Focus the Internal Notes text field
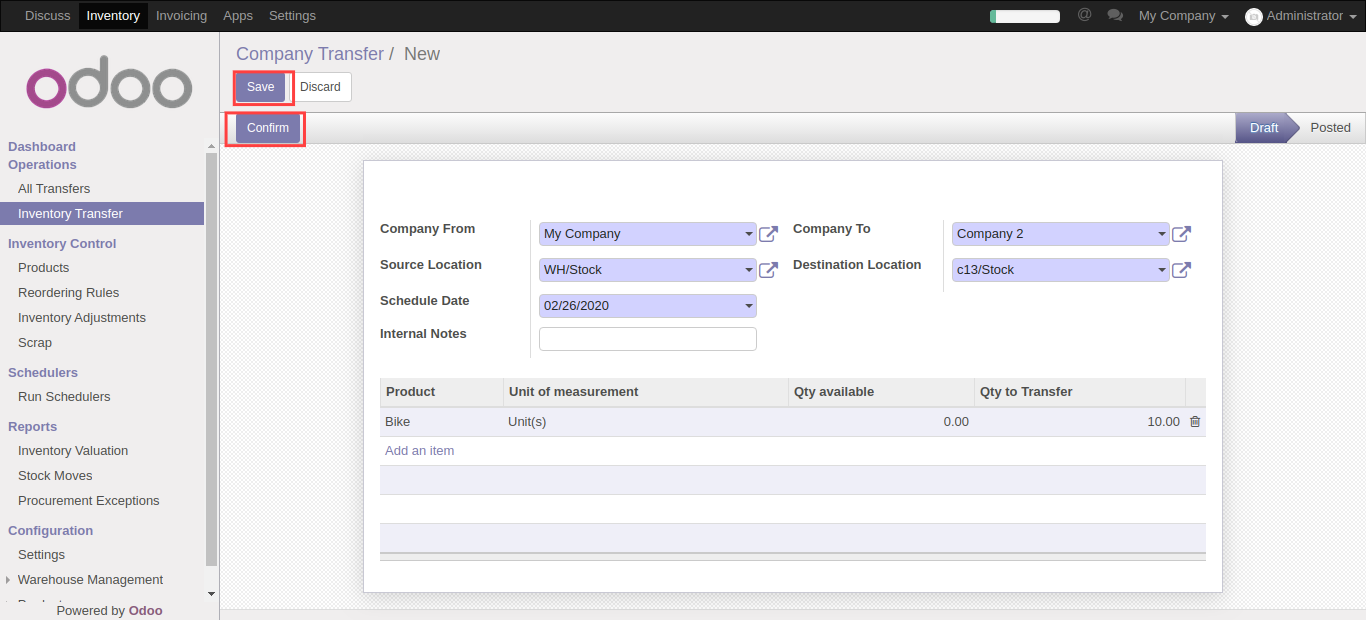Viewport: 1366px width, 620px height. 647,339
